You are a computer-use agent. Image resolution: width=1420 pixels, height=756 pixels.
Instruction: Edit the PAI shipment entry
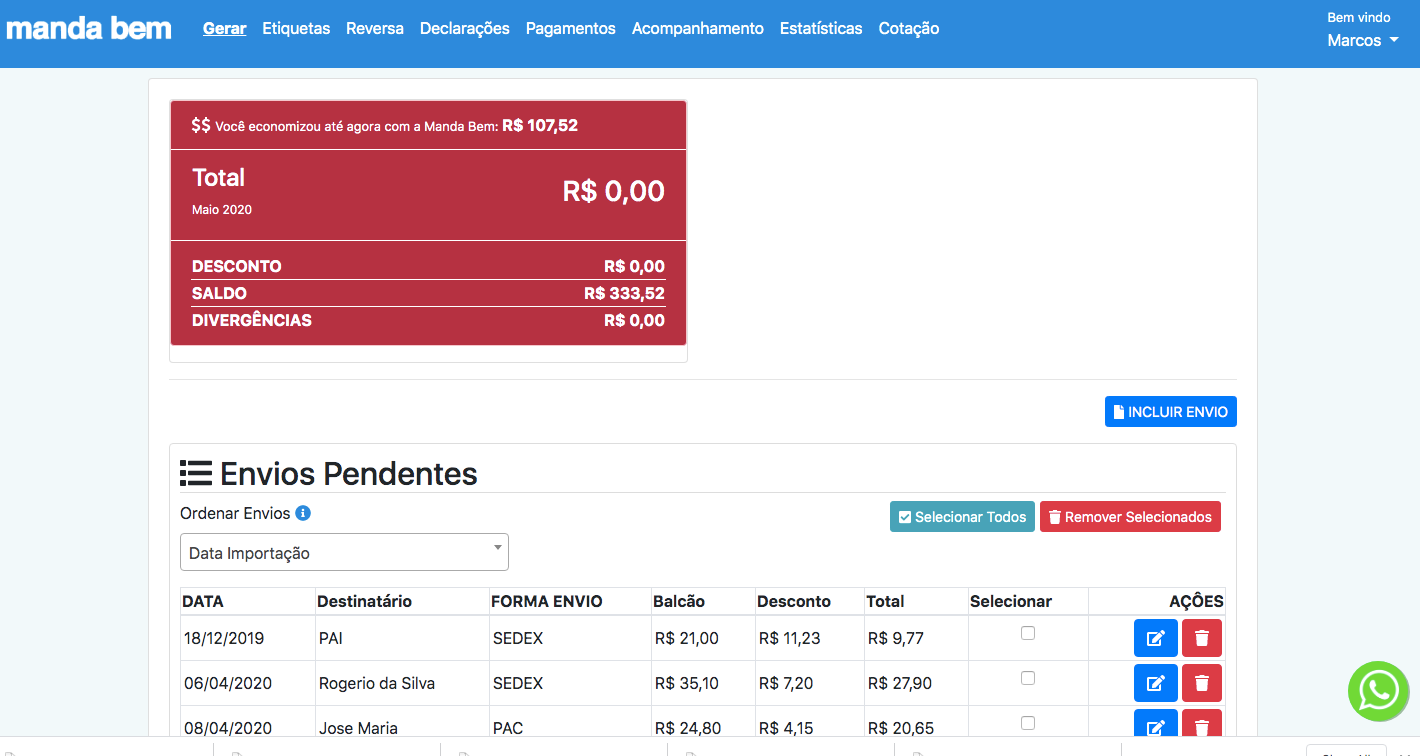(x=1155, y=638)
